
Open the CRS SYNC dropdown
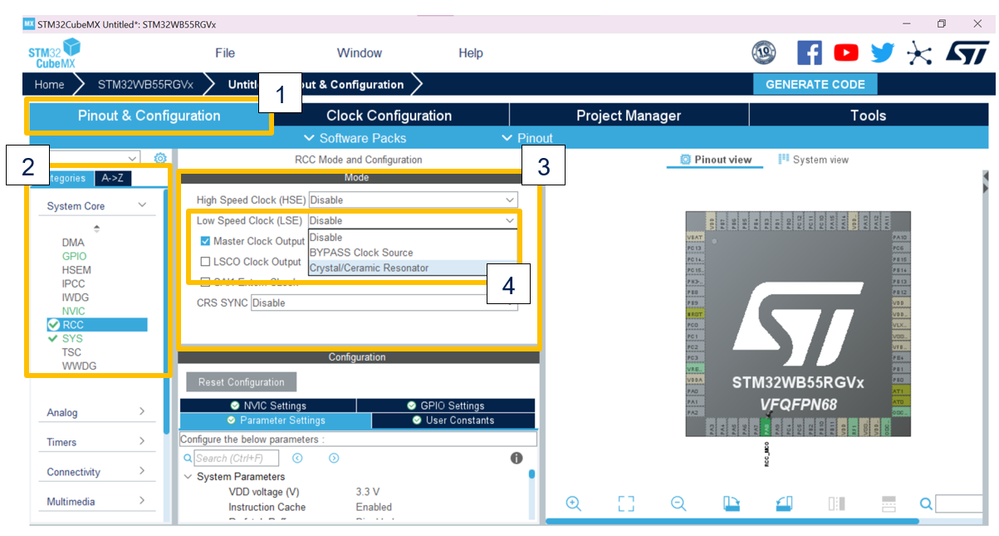point(384,303)
